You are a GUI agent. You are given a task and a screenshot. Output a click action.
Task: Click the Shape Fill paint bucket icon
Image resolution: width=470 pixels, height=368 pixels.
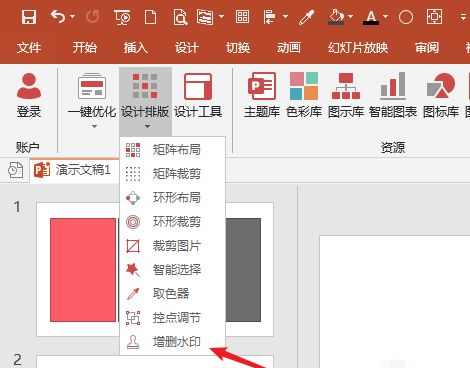pos(336,17)
